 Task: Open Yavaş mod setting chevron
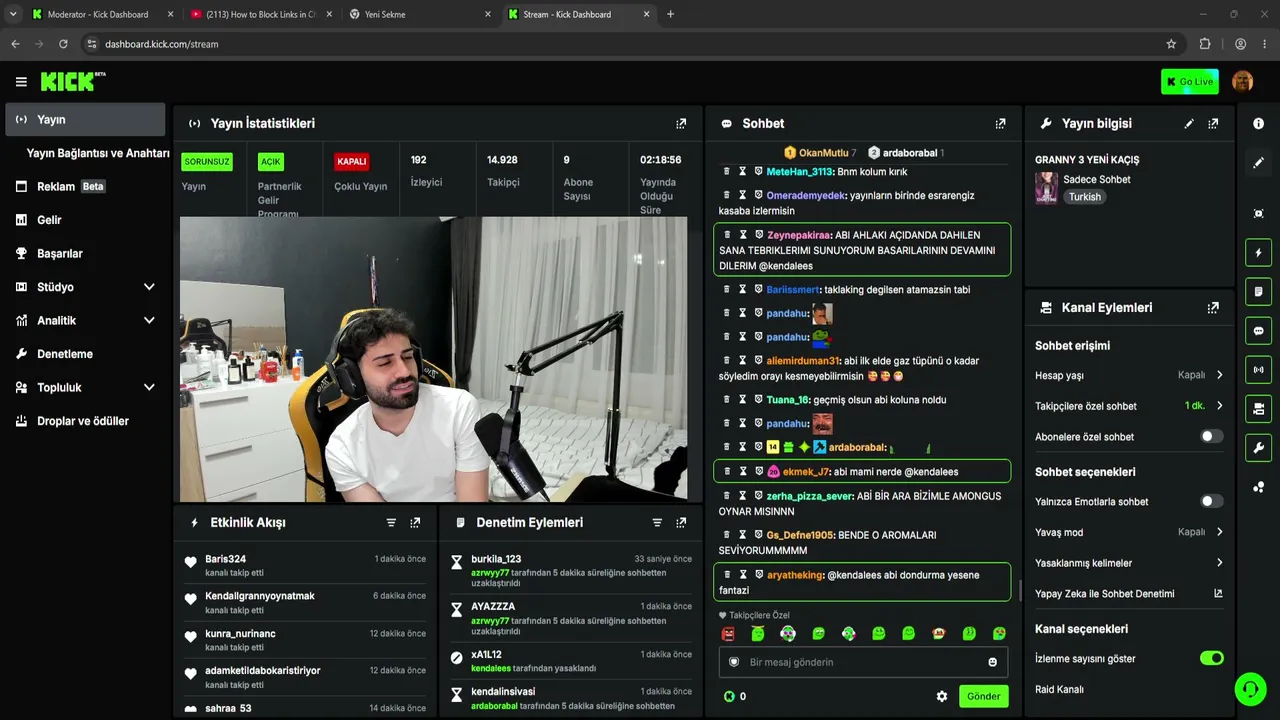pos(1219,533)
